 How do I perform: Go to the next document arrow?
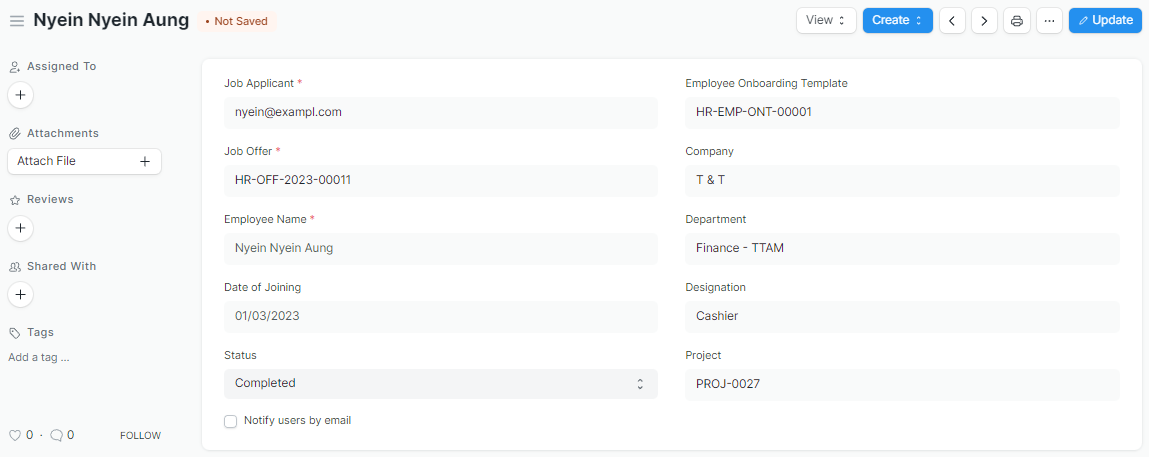984,21
